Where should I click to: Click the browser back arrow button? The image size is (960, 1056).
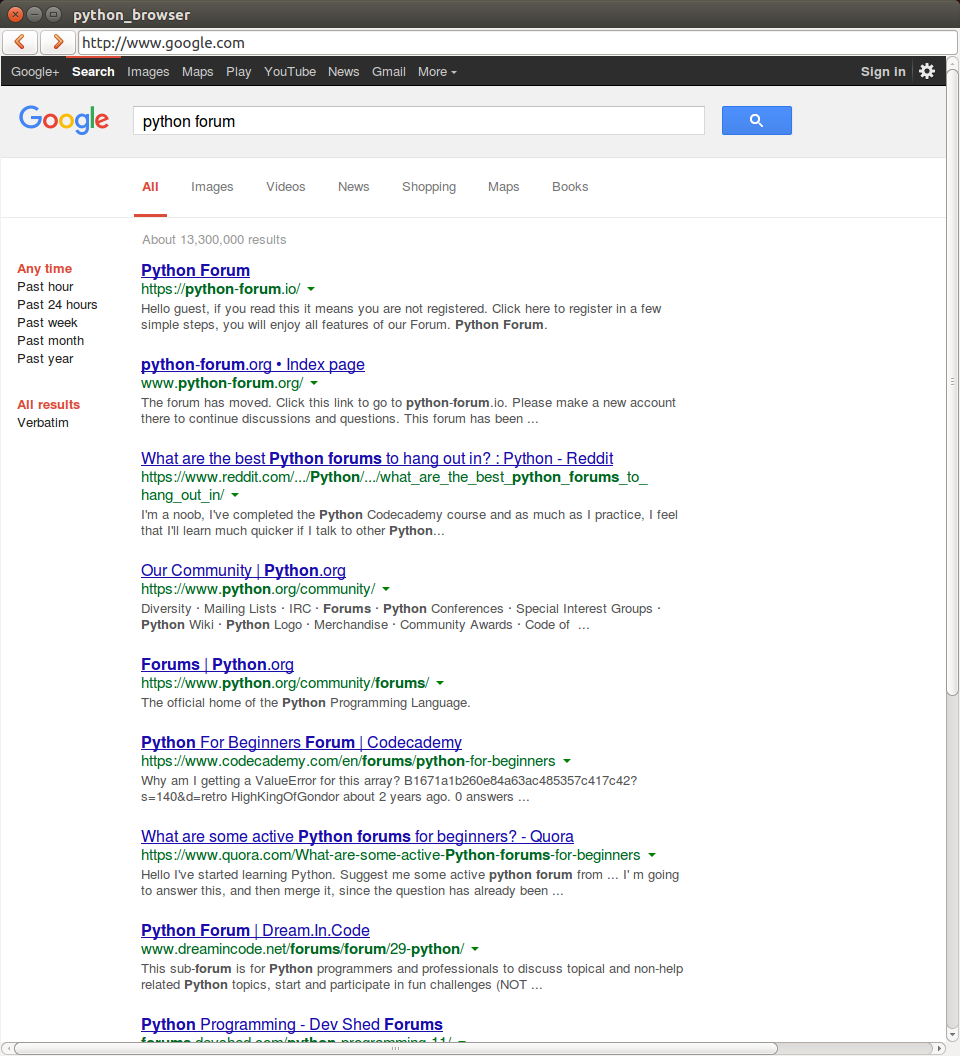pyautogui.click(x=21, y=42)
